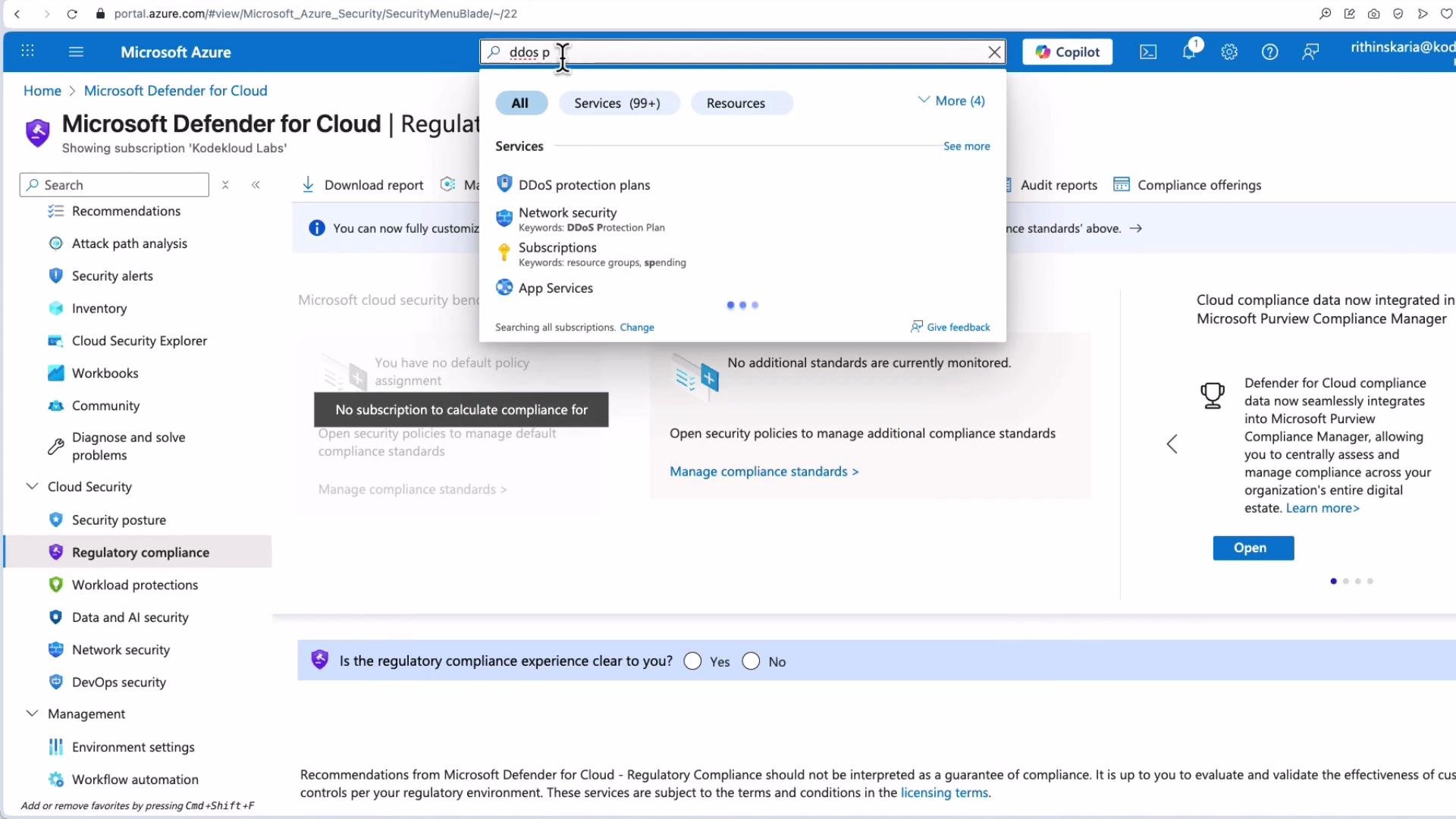Open the help question mark icon

tap(1269, 52)
